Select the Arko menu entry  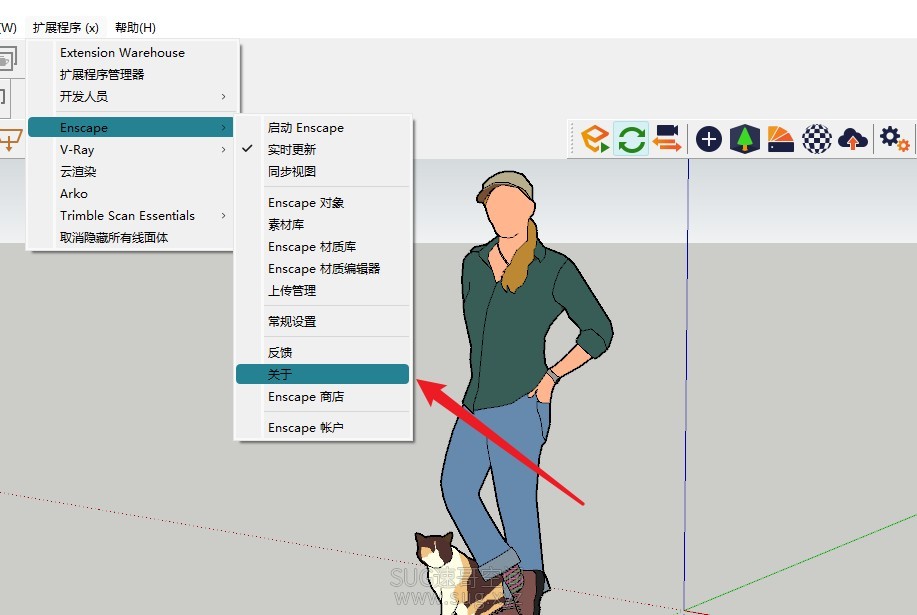132,194
